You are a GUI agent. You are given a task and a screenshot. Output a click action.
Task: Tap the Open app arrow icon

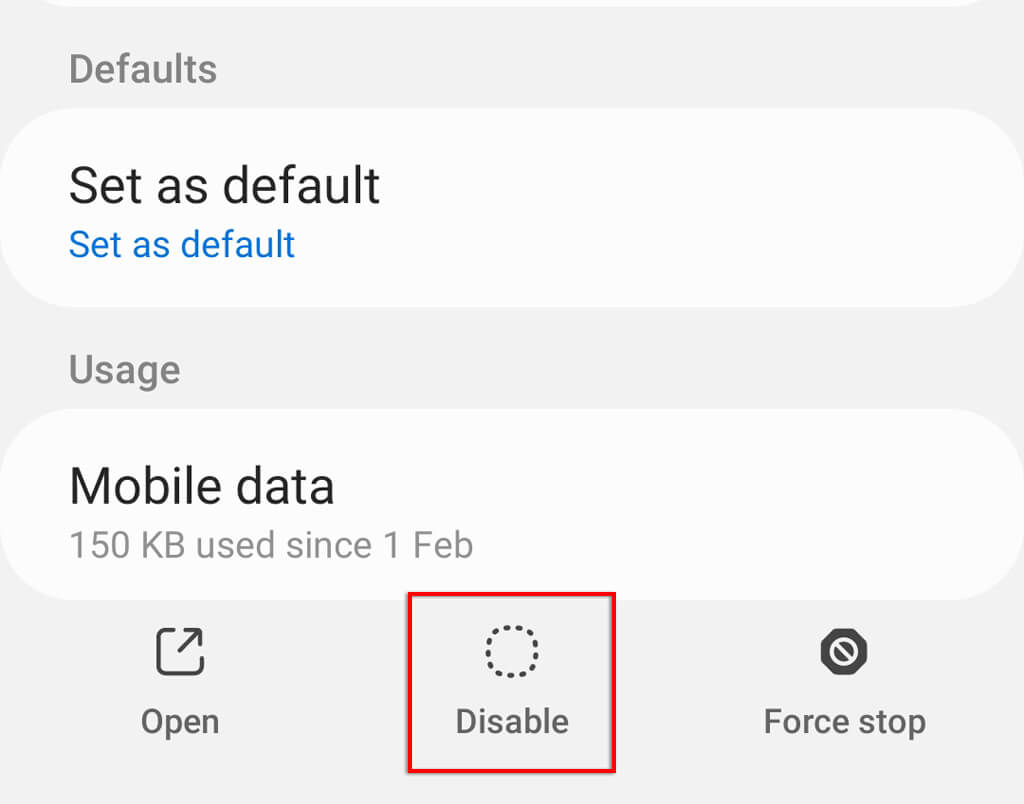click(180, 651)
